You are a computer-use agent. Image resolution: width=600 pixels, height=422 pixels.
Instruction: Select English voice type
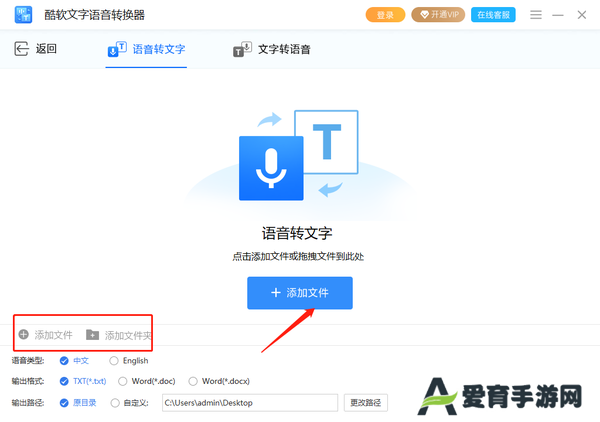(x=129, y=360)
